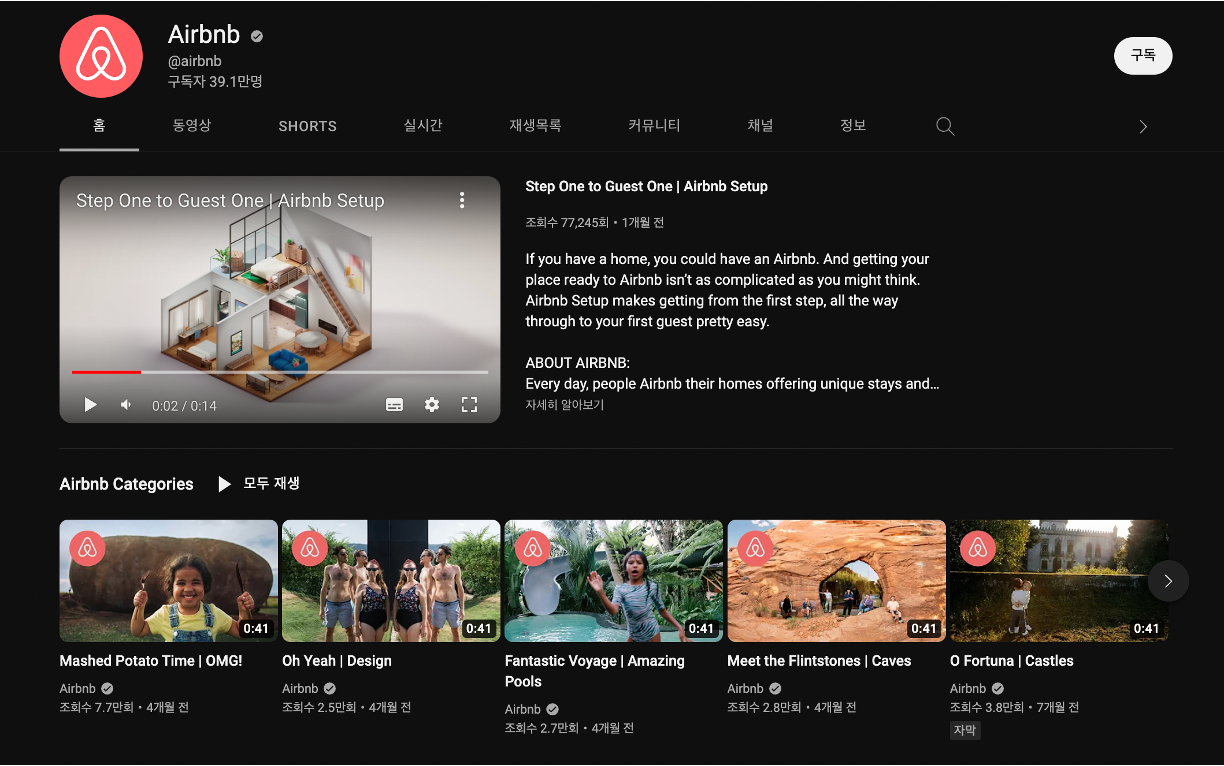Click Fantastic Voyage | Amazing Pools title
This screenshot has width=1224, height=766.
[x=595, y=671]
